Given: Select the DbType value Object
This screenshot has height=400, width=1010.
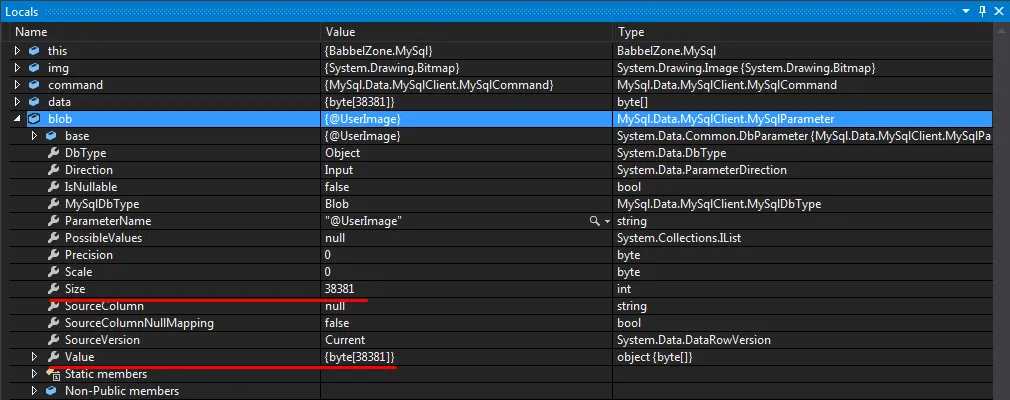Looking at the screenshot, I should click(x=343, y=153).
